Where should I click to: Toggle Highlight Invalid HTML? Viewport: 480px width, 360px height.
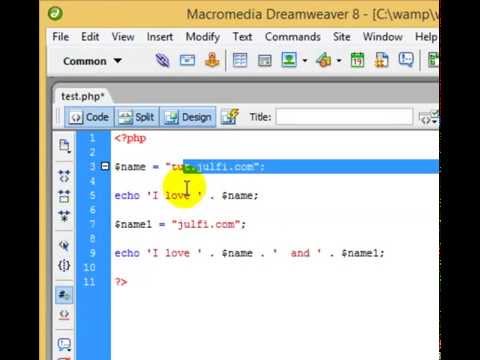[x=64, y=314]
